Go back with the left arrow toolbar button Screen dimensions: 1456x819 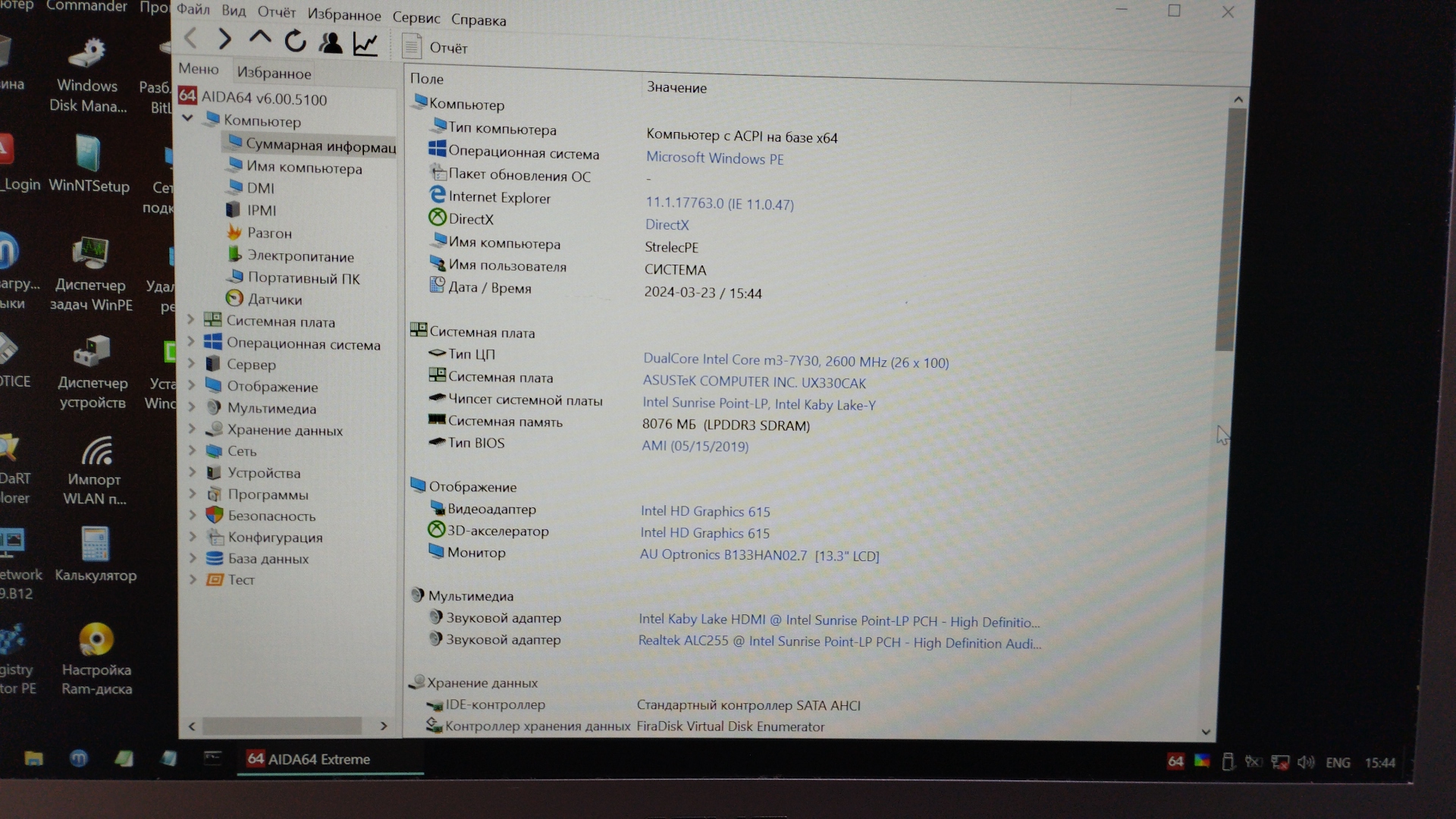191,38
